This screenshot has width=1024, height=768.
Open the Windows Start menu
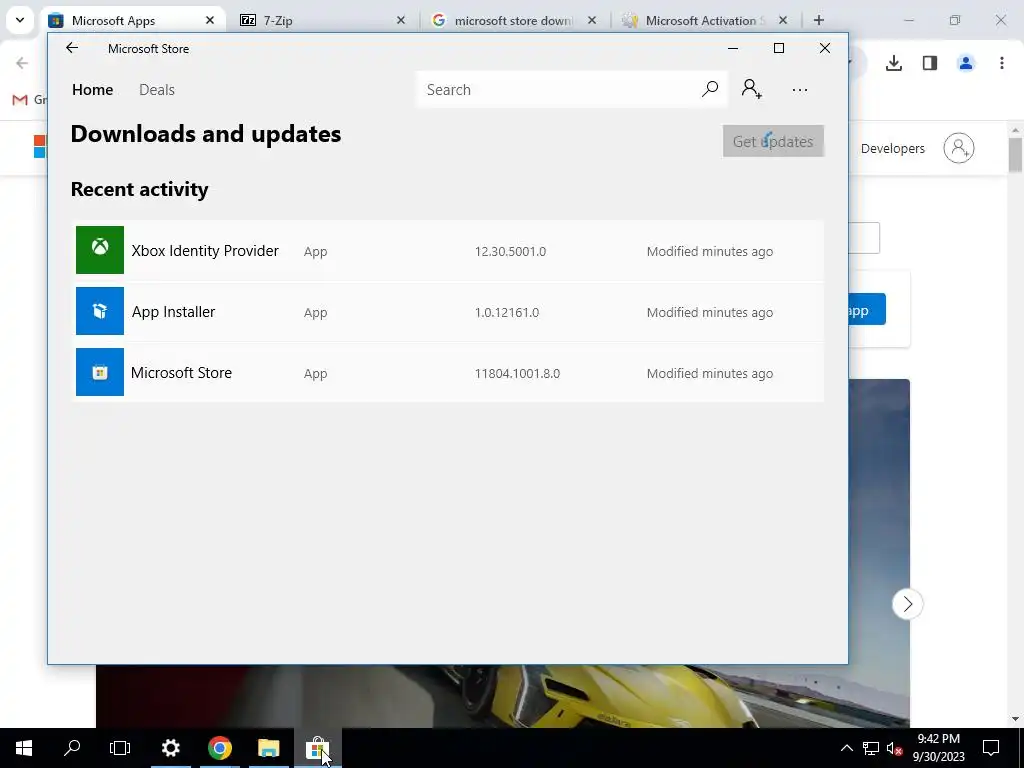point(24,748)
